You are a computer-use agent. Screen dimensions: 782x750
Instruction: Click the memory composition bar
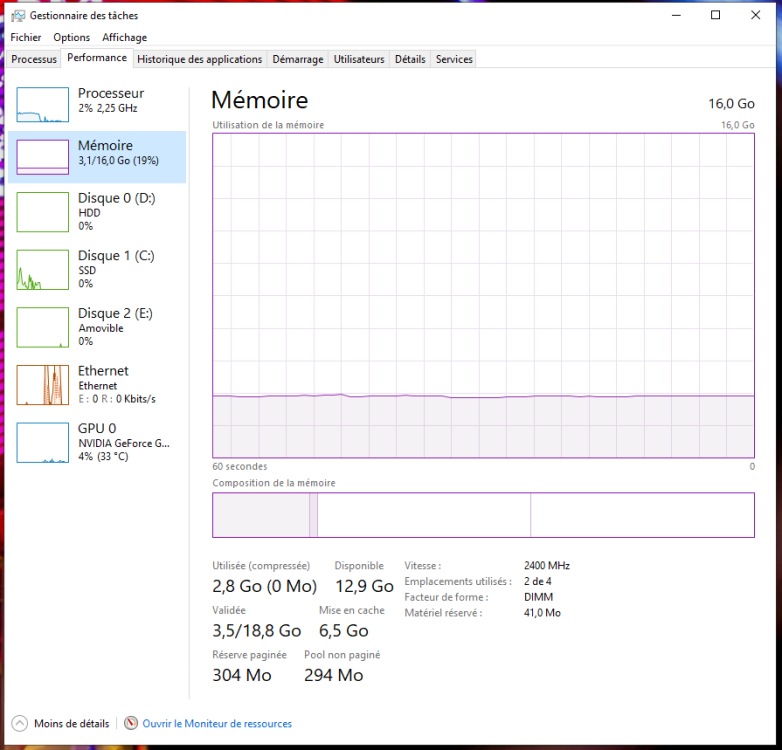483,515
